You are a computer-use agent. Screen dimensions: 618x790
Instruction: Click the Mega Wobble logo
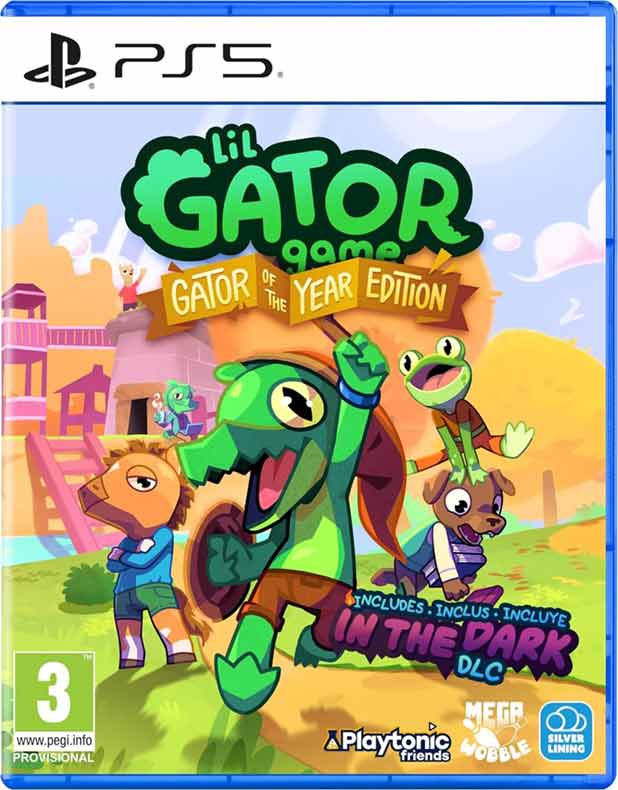[496, 731]
